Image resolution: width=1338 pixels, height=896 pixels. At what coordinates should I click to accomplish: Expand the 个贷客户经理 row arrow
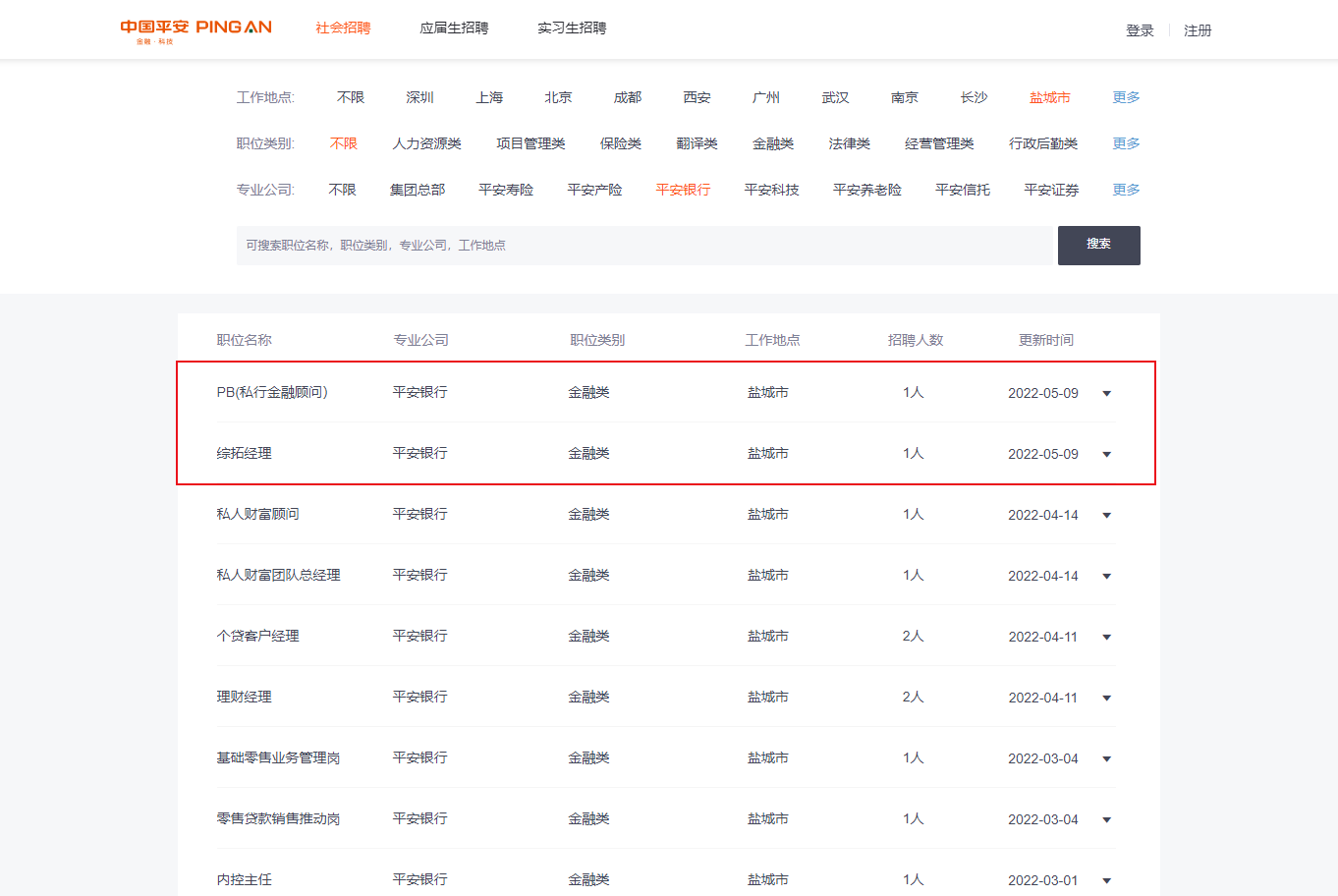[x=1106, y=638]
